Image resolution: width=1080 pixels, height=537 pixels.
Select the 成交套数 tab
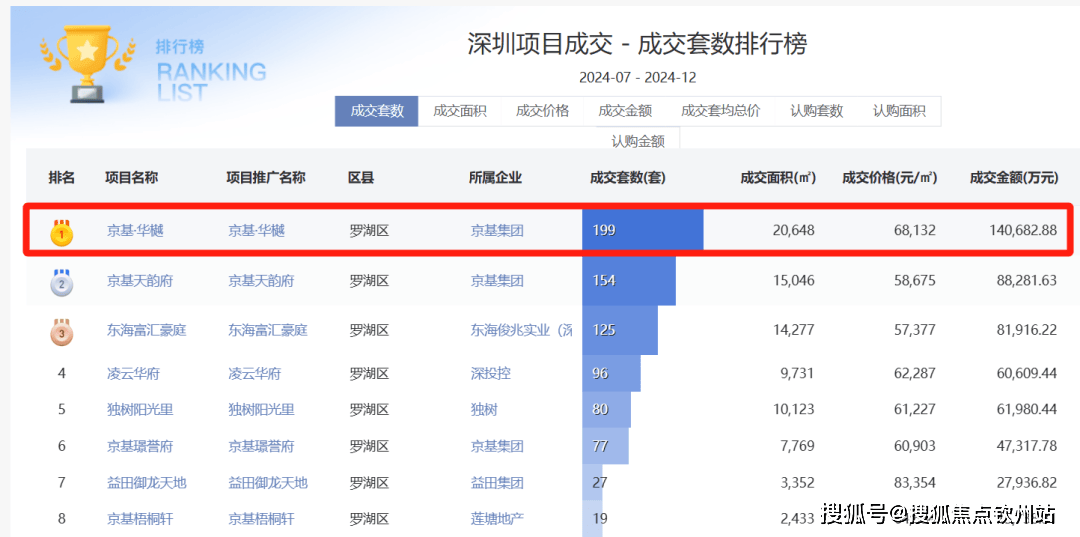[x=377, y=111]
